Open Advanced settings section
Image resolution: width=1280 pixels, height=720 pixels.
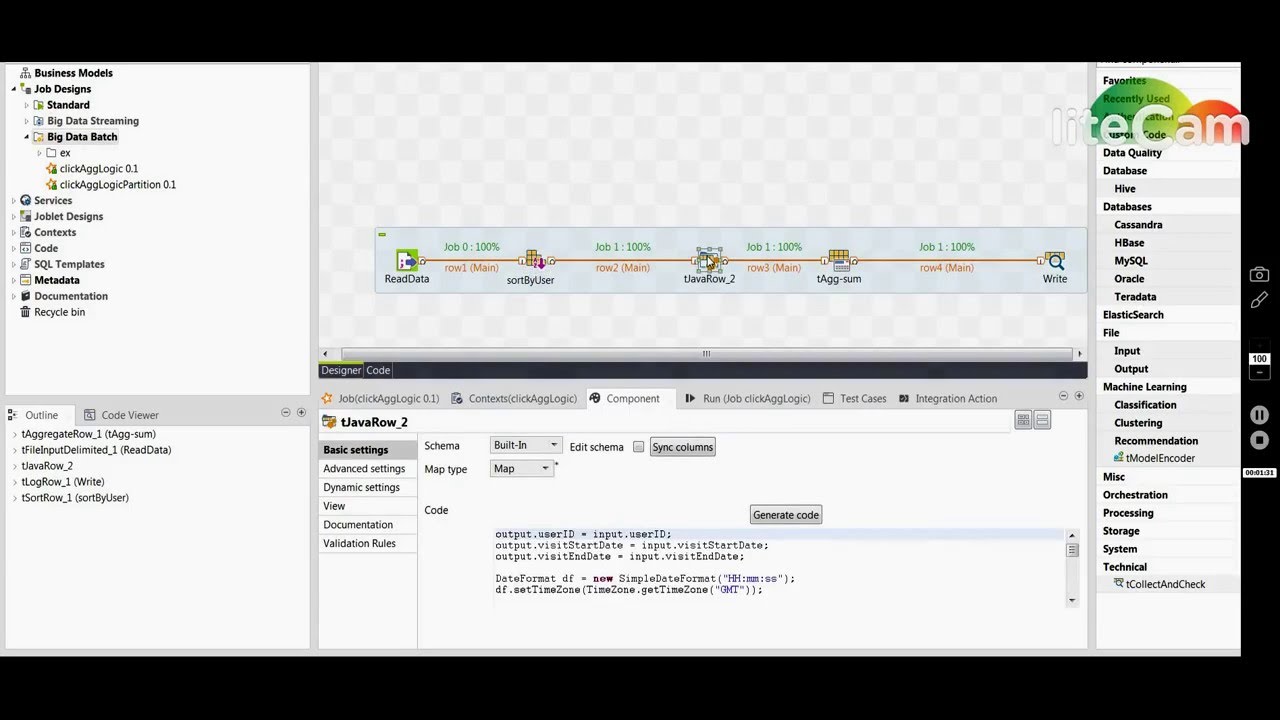click(364, 469)
